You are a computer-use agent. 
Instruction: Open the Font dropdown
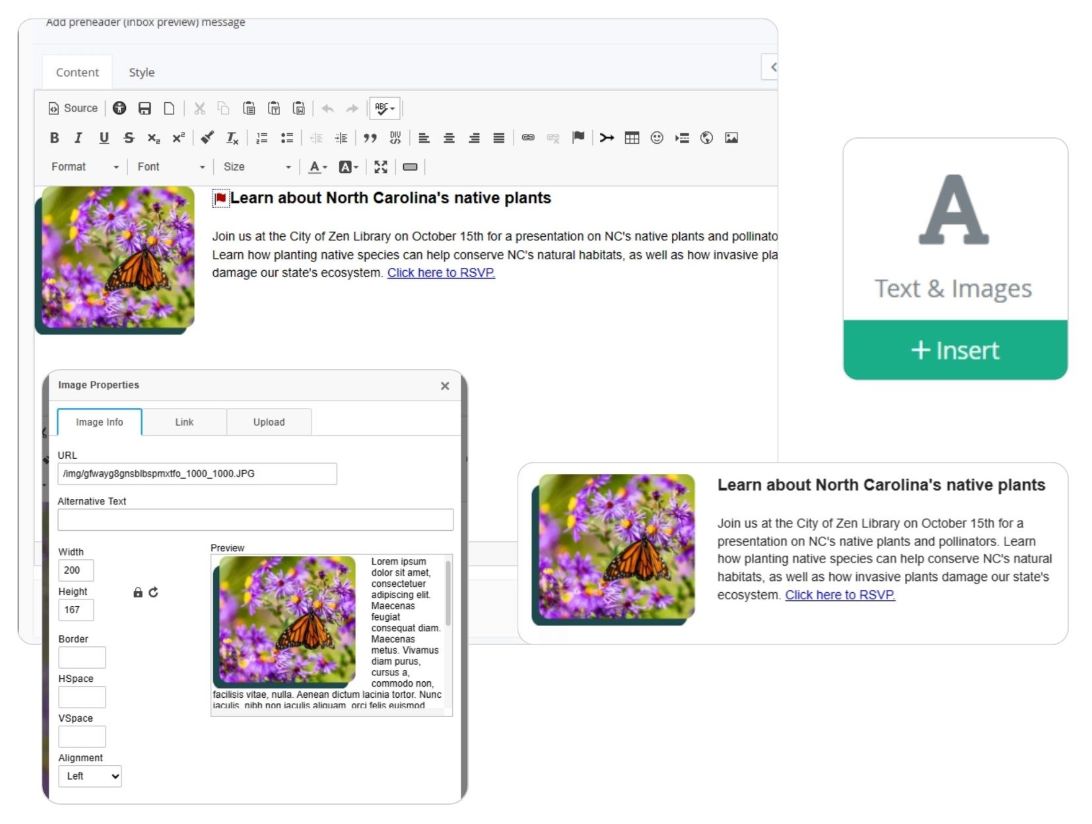pos(172,167)
